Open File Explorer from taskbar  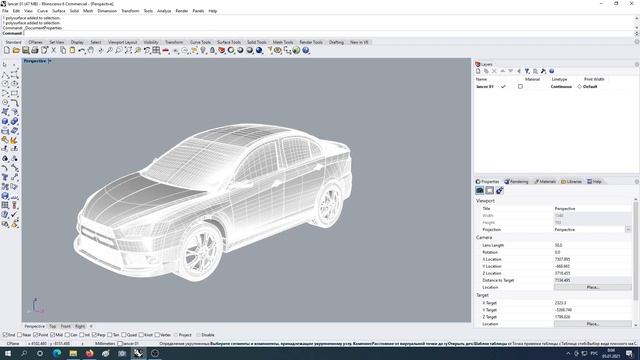73,353
